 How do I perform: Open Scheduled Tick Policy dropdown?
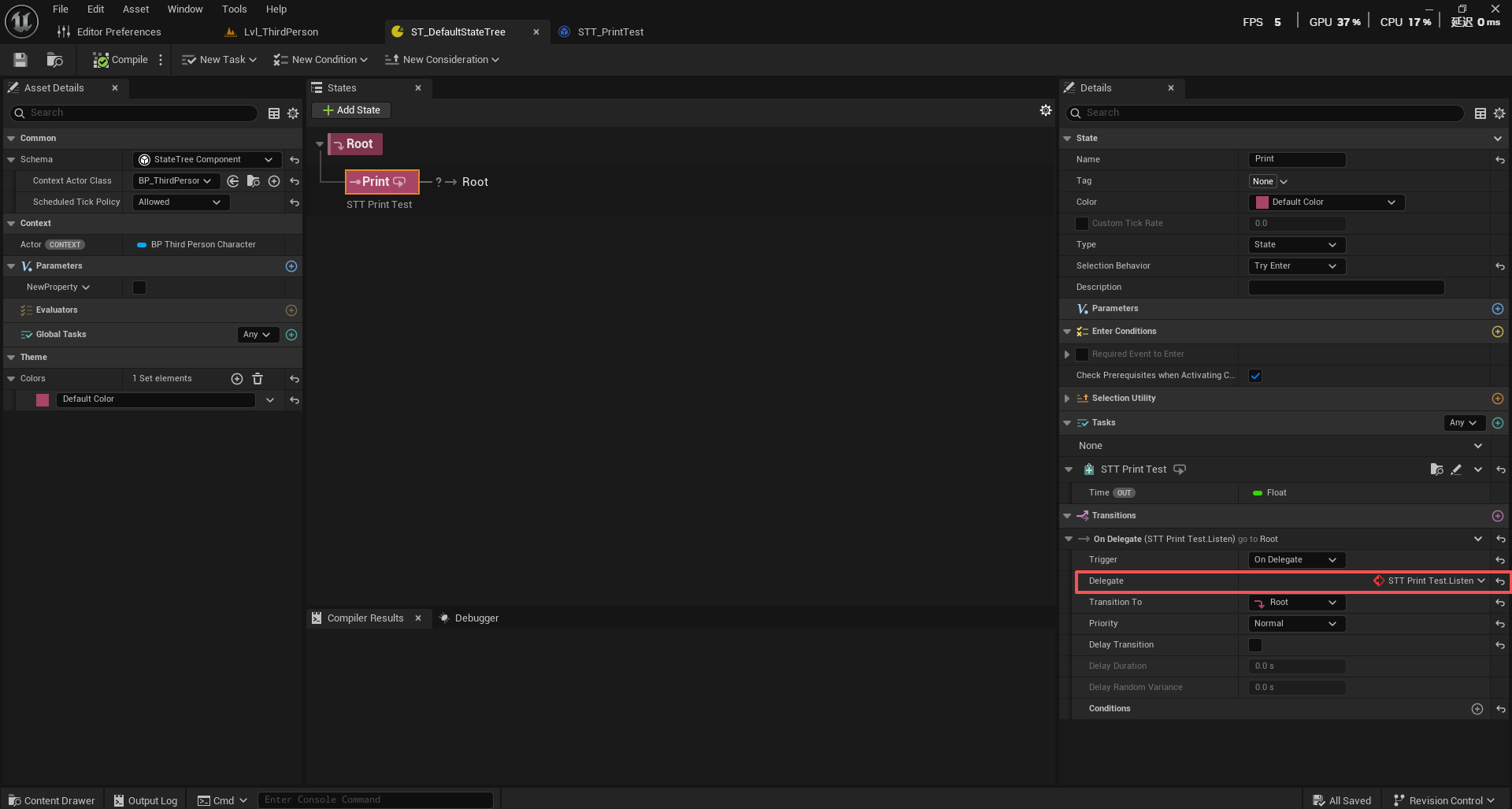181,202
